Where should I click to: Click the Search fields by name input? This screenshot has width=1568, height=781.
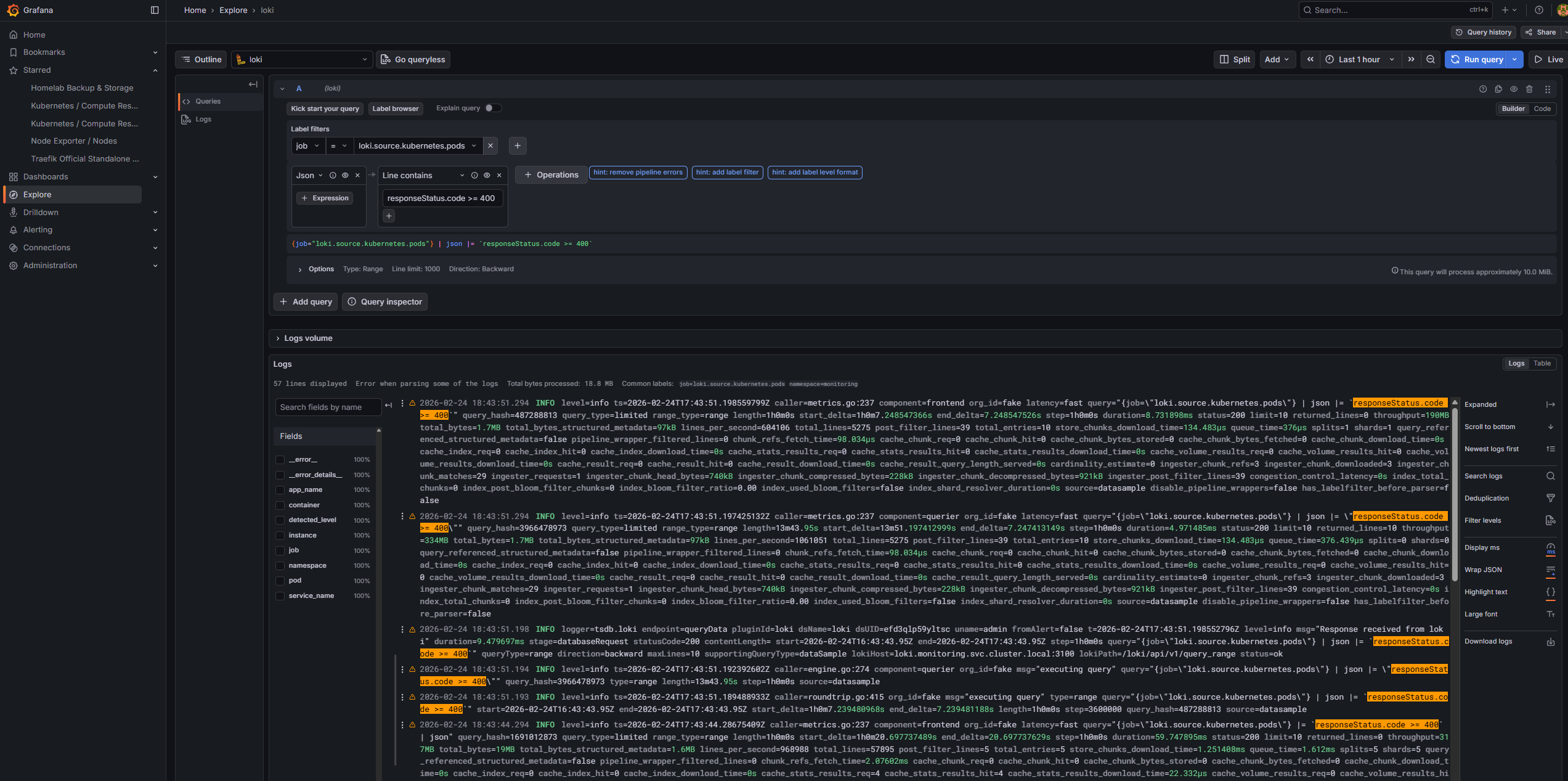click(x=328, y=407)
